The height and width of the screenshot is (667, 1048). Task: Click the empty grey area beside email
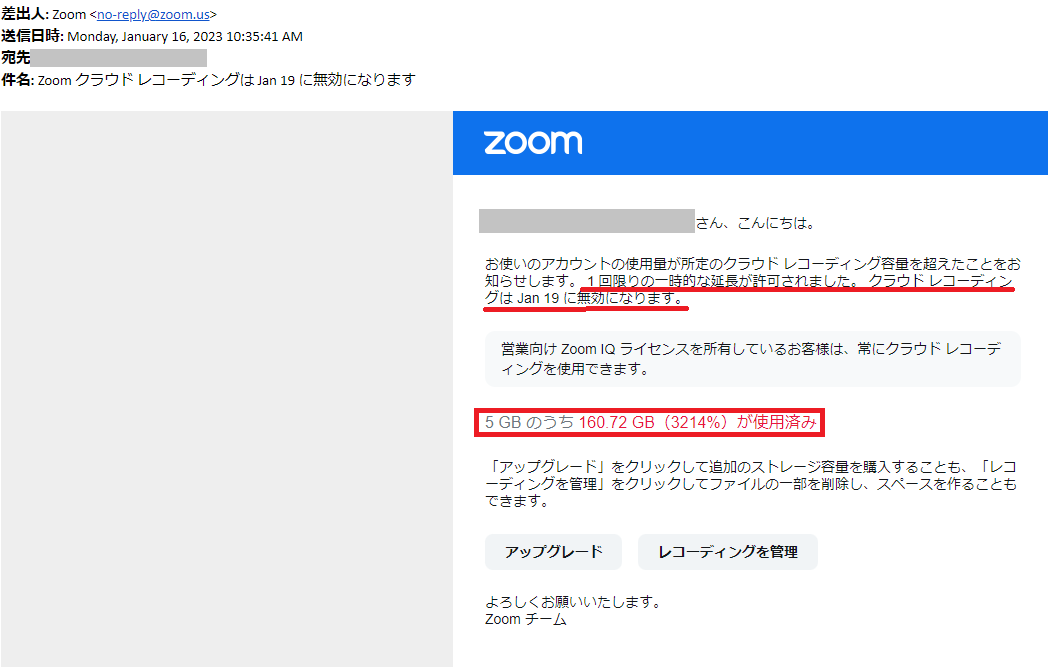coord(227,389)
